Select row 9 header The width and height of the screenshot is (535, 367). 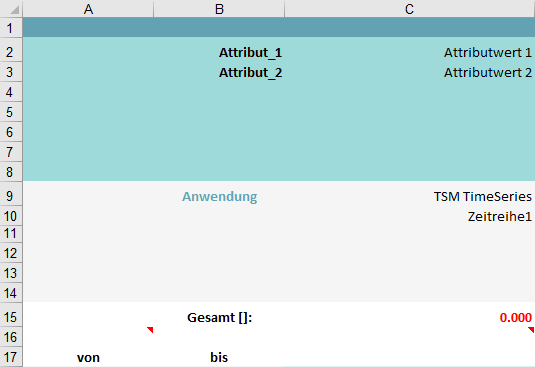pyautogui.click(x=11, y=196)
